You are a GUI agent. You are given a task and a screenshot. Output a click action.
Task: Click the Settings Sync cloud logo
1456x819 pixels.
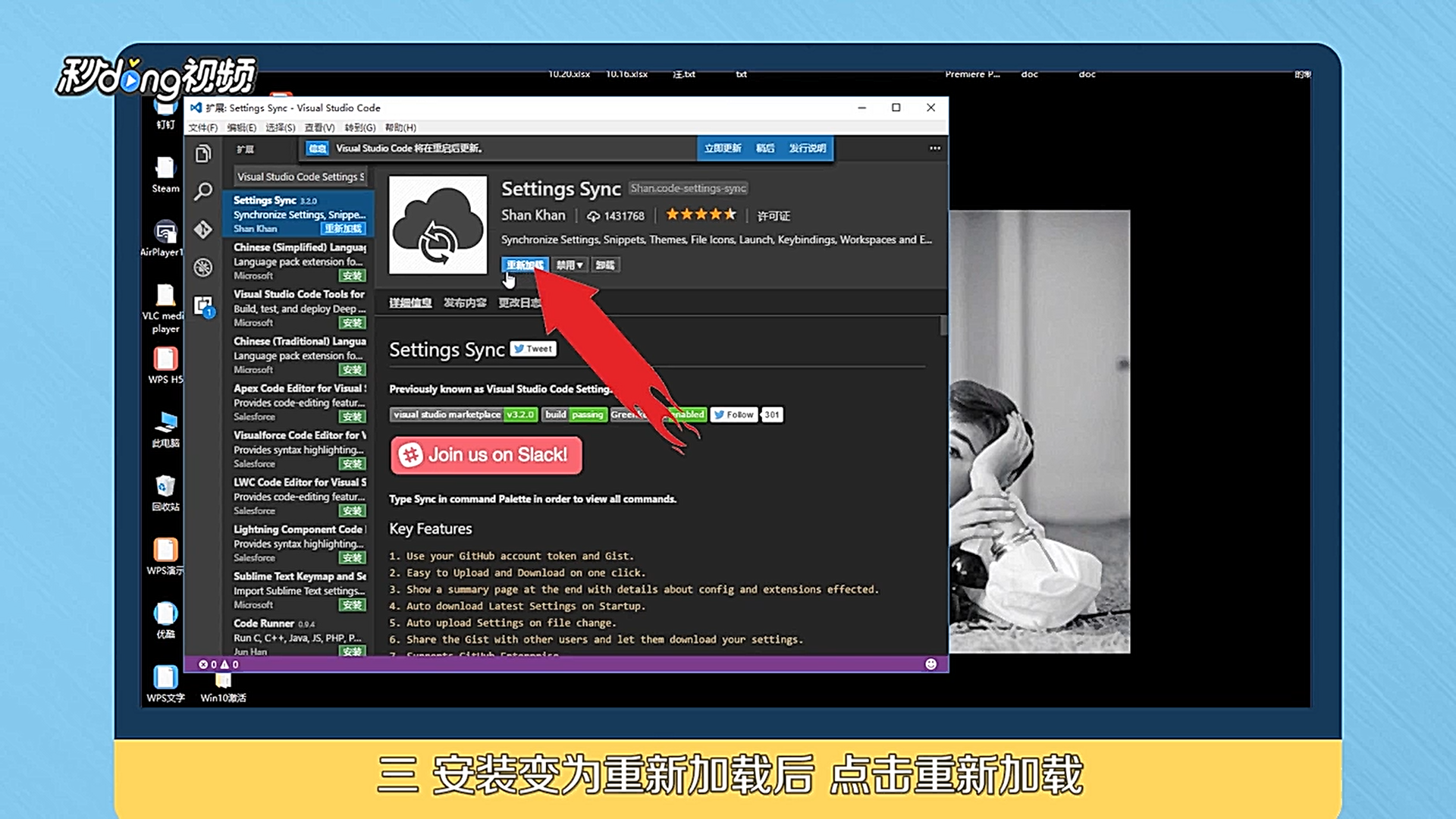click(438, 224)
